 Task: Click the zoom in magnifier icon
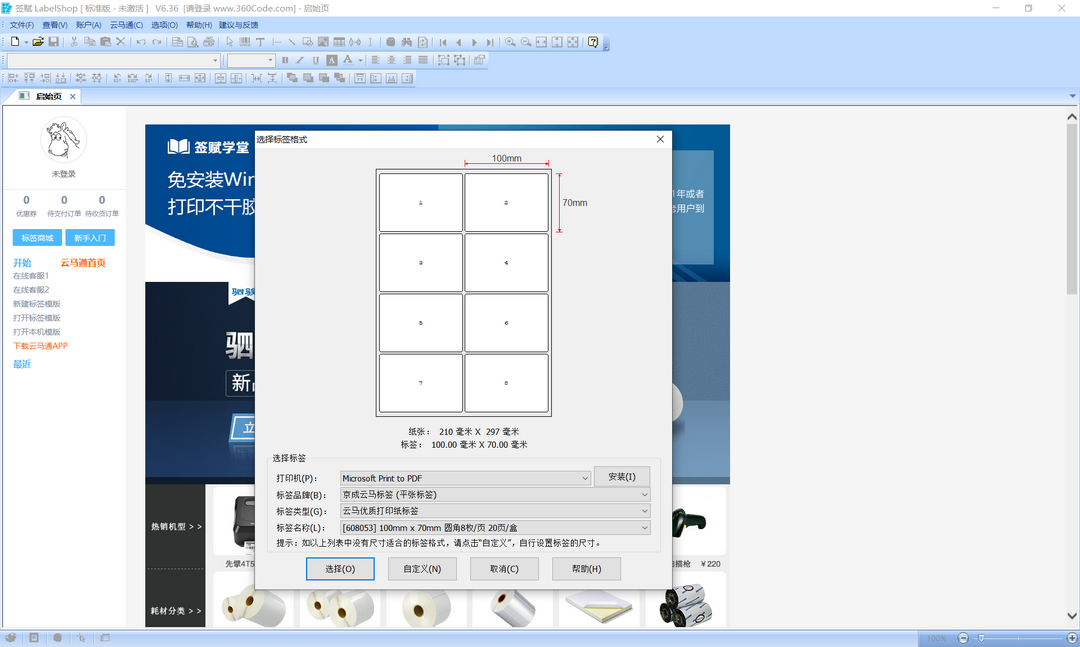tap(510, 42)
